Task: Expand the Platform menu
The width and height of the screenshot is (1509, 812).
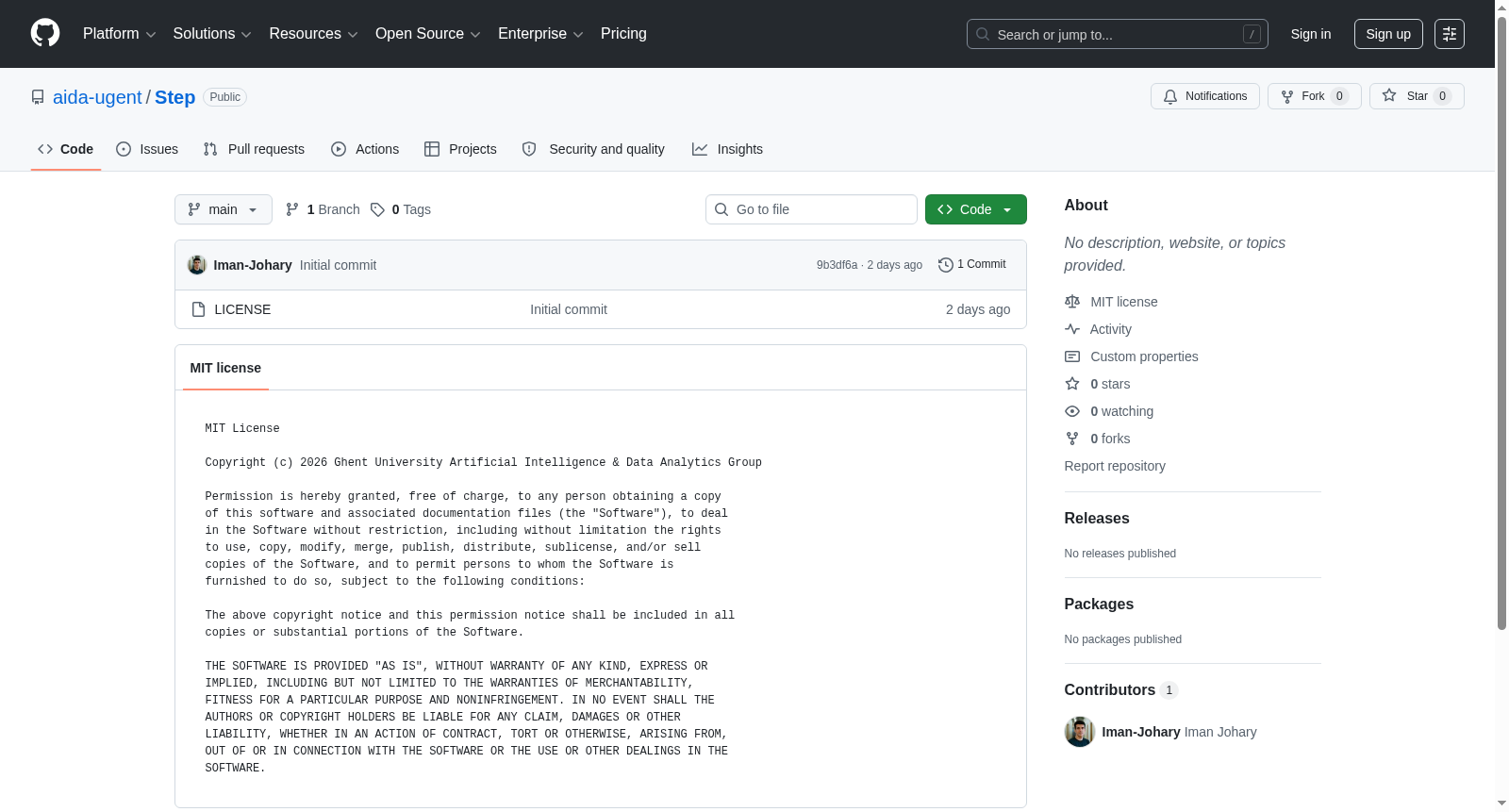Action: click(x=119, y=34)
